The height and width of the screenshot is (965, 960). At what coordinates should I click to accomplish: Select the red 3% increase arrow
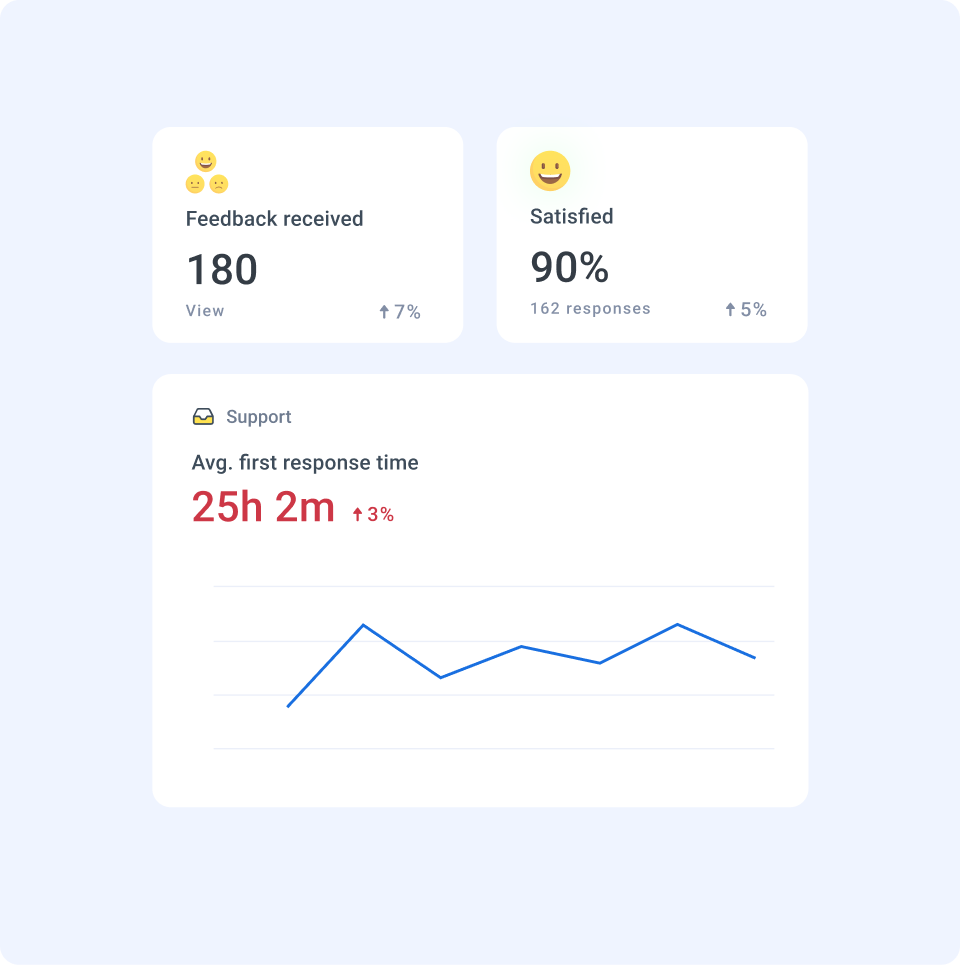[x=359, y=513]
